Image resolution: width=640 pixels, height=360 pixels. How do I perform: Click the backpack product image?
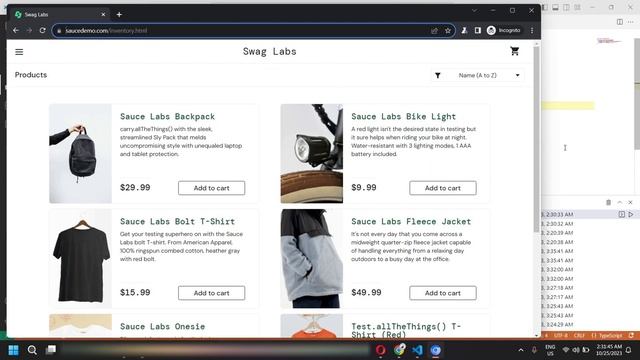(80, 153)
